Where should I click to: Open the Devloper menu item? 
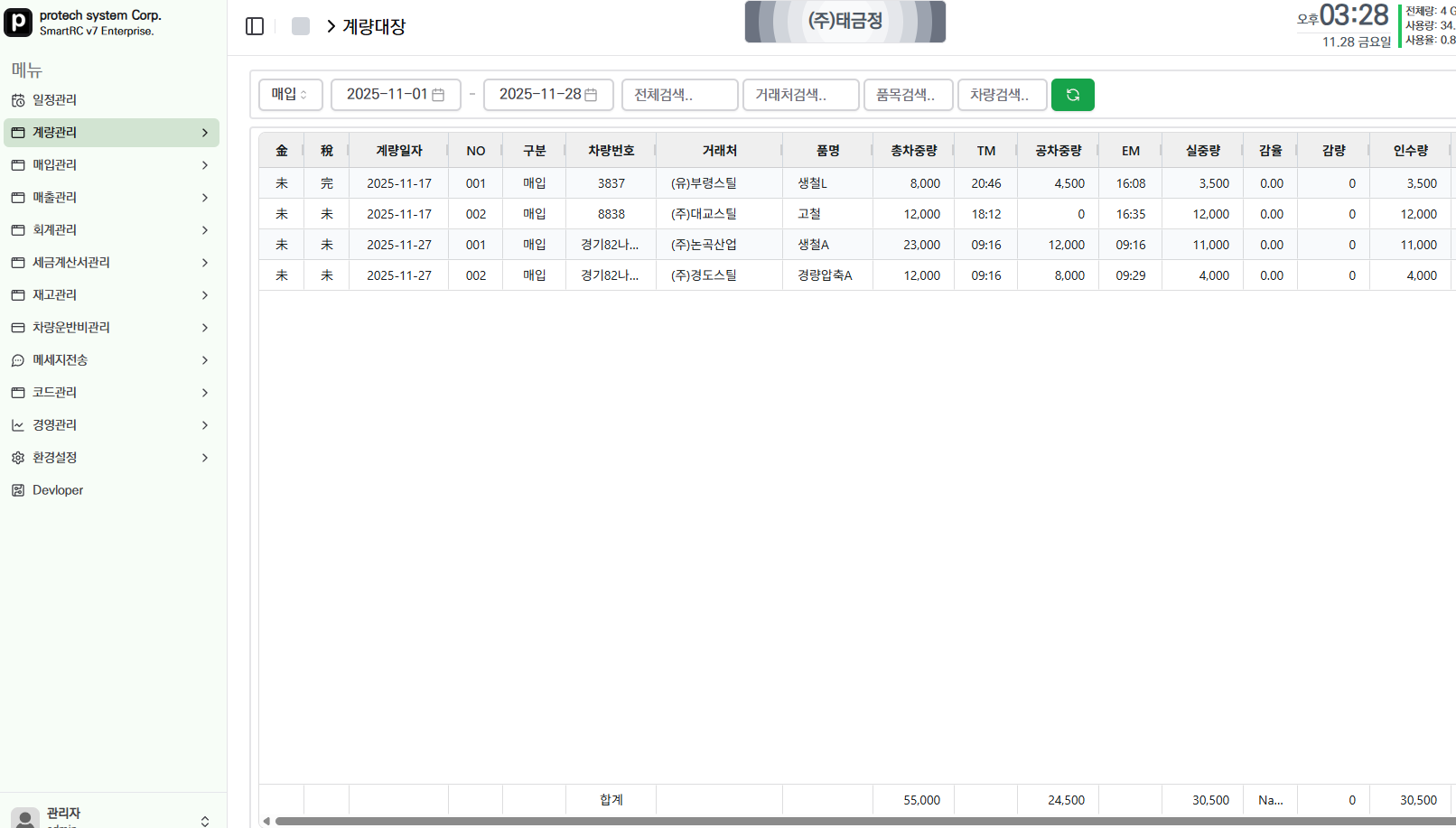[x=58, y=490]
